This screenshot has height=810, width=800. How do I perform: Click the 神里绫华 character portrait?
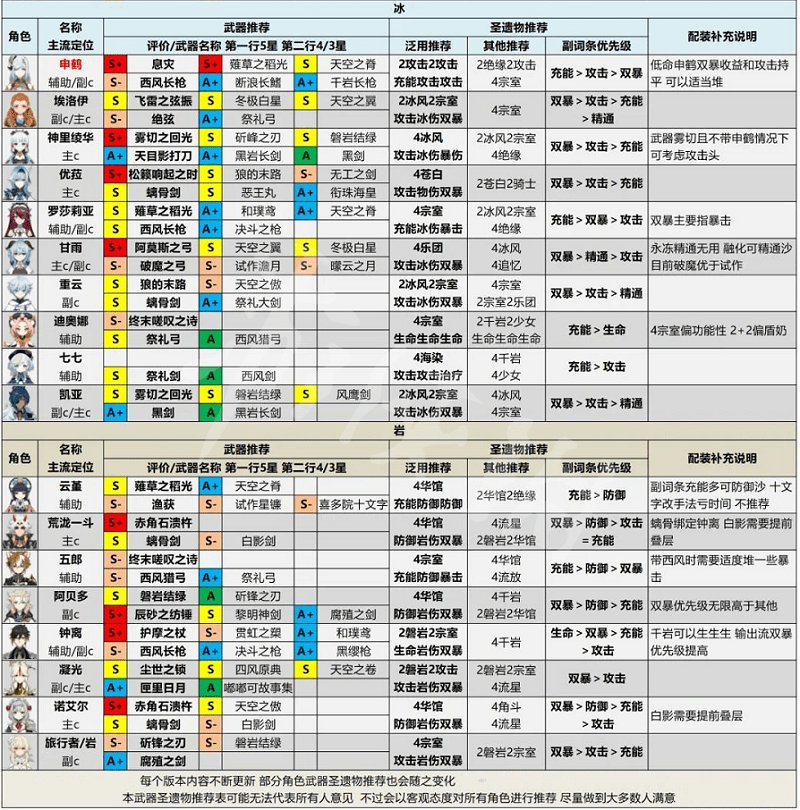coord(20,147)
